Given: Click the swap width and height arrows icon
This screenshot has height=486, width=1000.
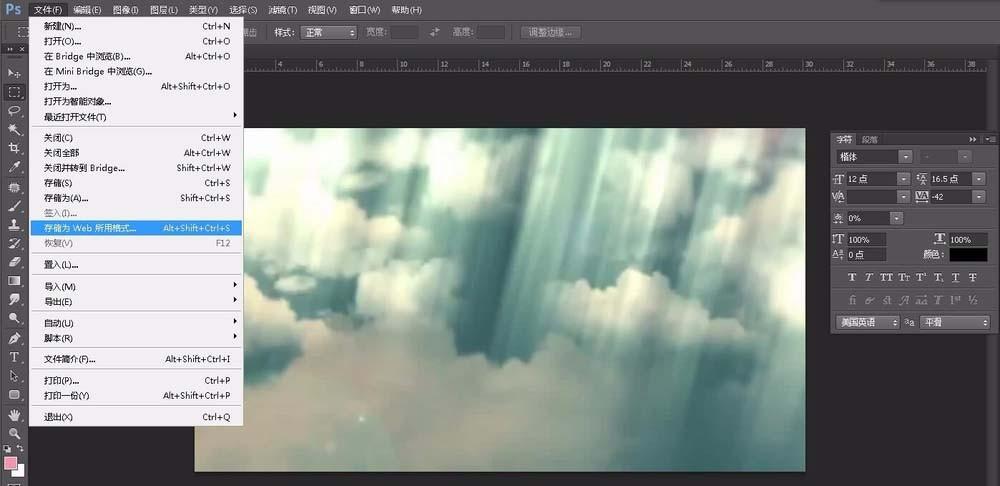Looking at the screenshot, I should coord(435,32).
